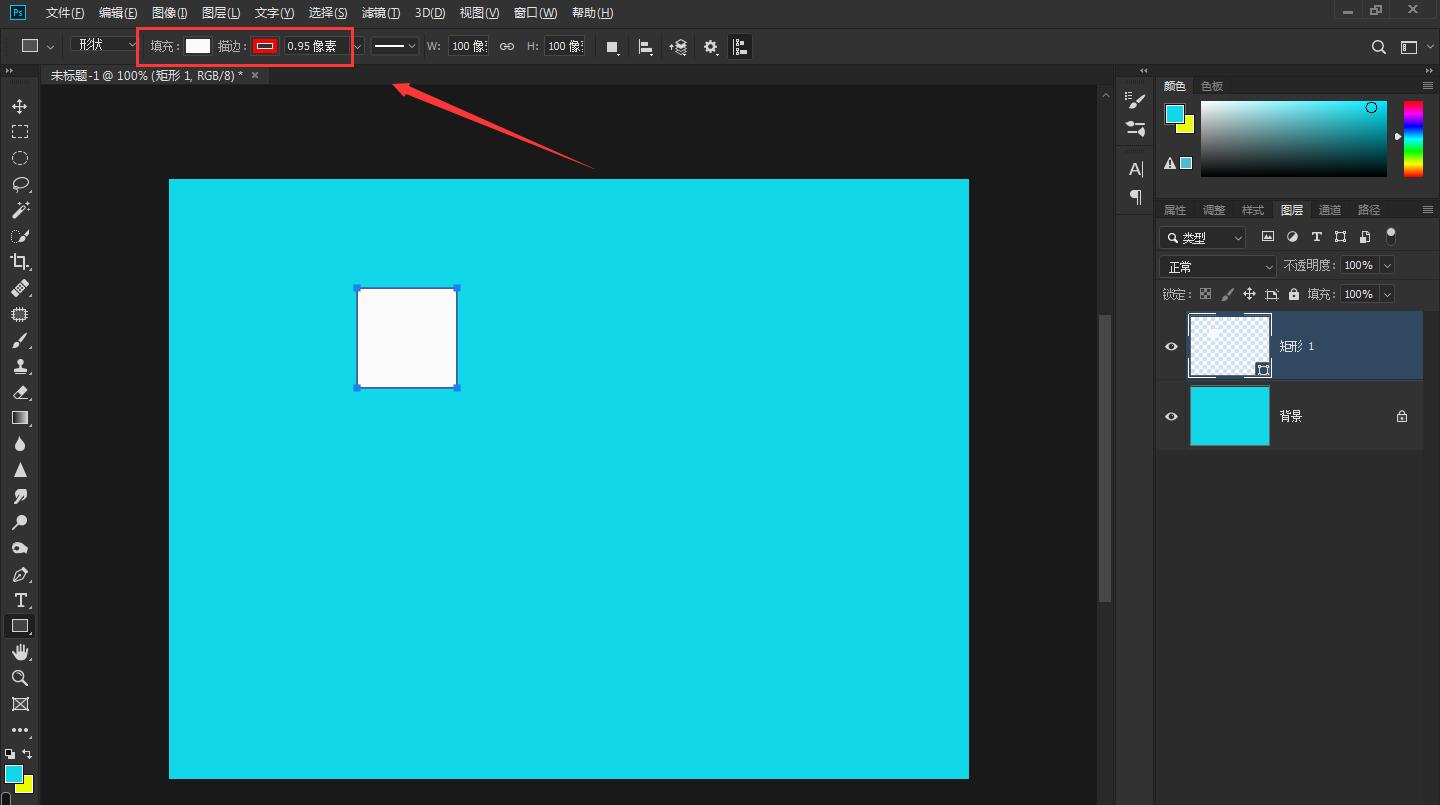Toggle visibility of 背景 layer

click(x=1171, y=416)
